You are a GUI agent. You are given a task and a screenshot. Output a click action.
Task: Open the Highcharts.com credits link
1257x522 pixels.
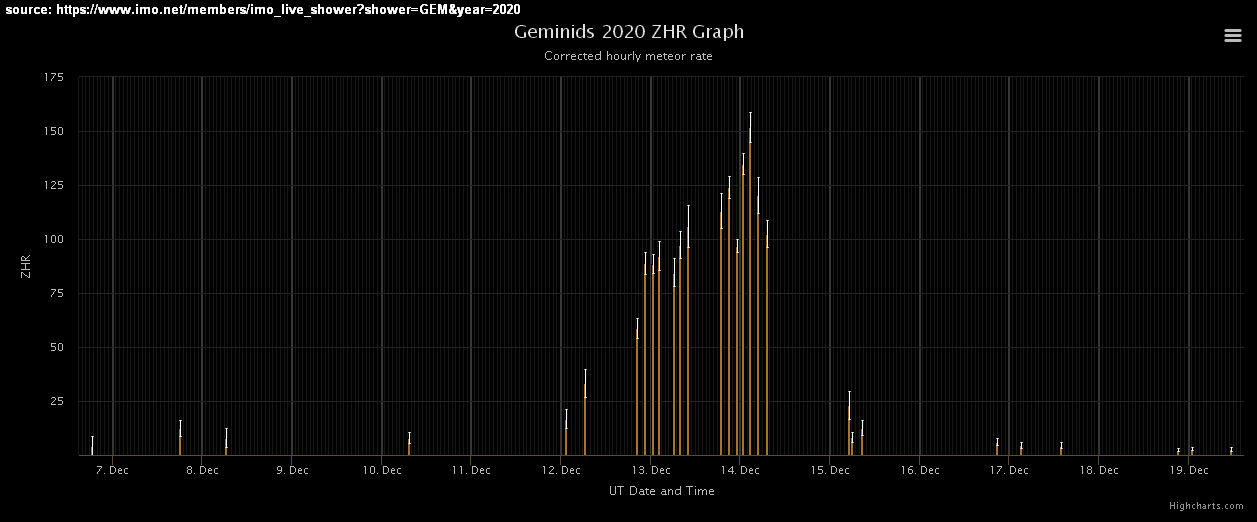pos(1207,506)
